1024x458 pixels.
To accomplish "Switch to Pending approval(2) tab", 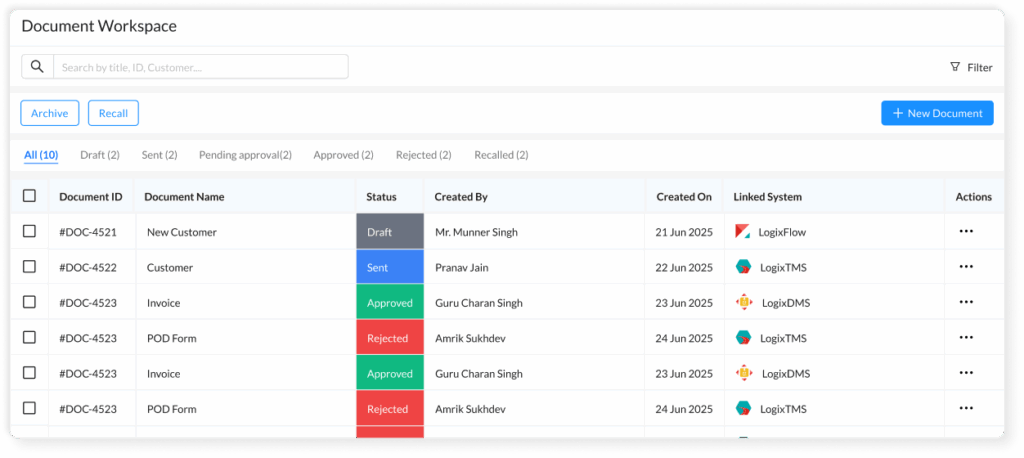I will tap(245, 155).
